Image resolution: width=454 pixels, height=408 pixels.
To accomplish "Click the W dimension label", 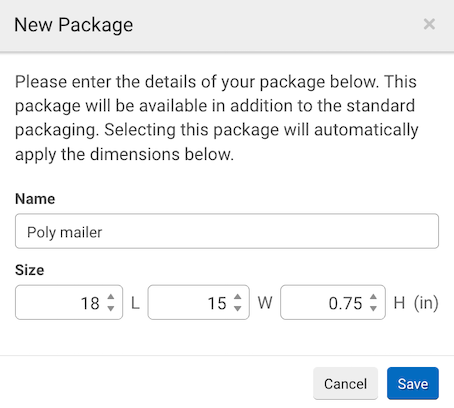I will click(x=265, y=303).
